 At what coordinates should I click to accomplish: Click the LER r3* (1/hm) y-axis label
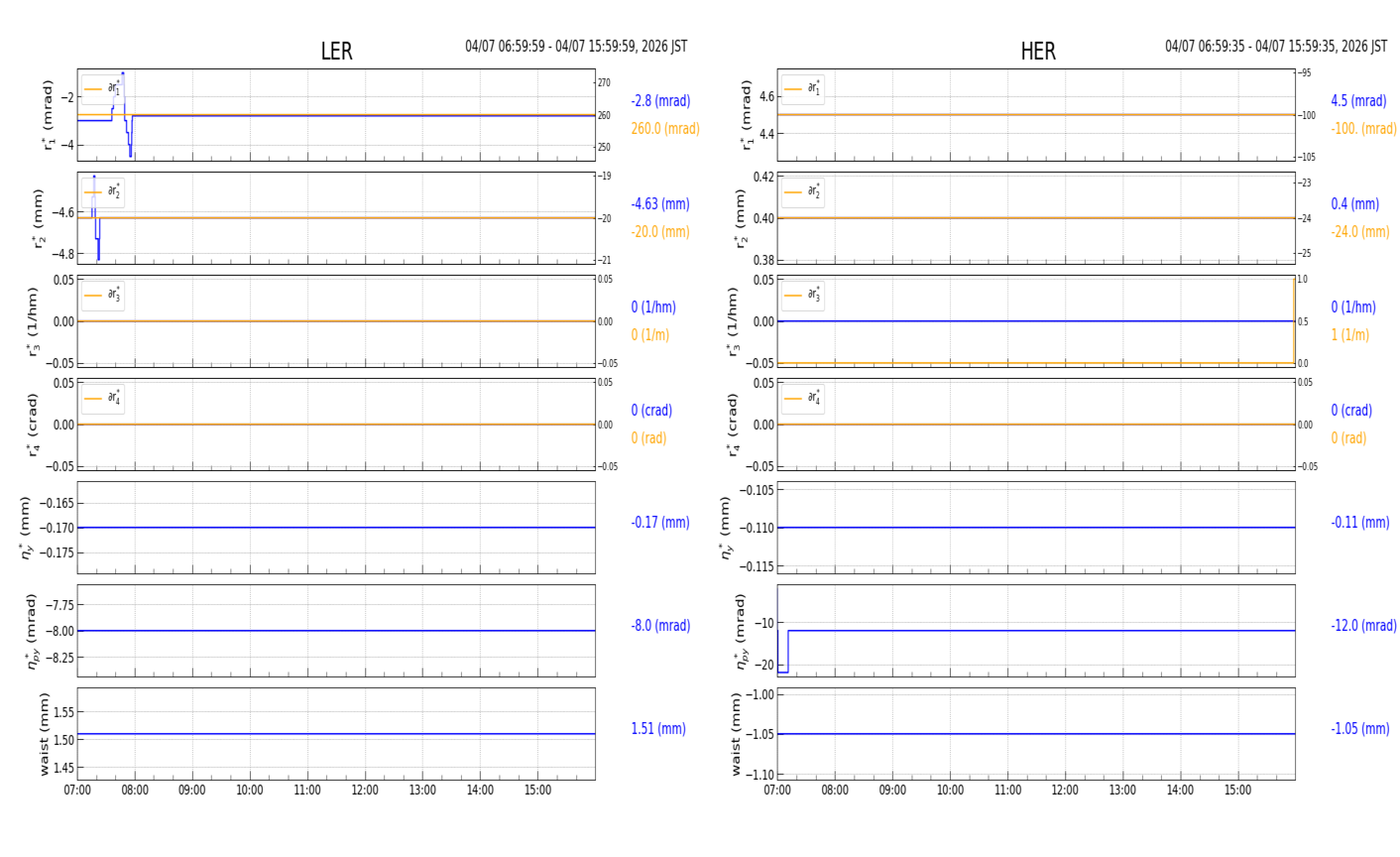[33, 321]
